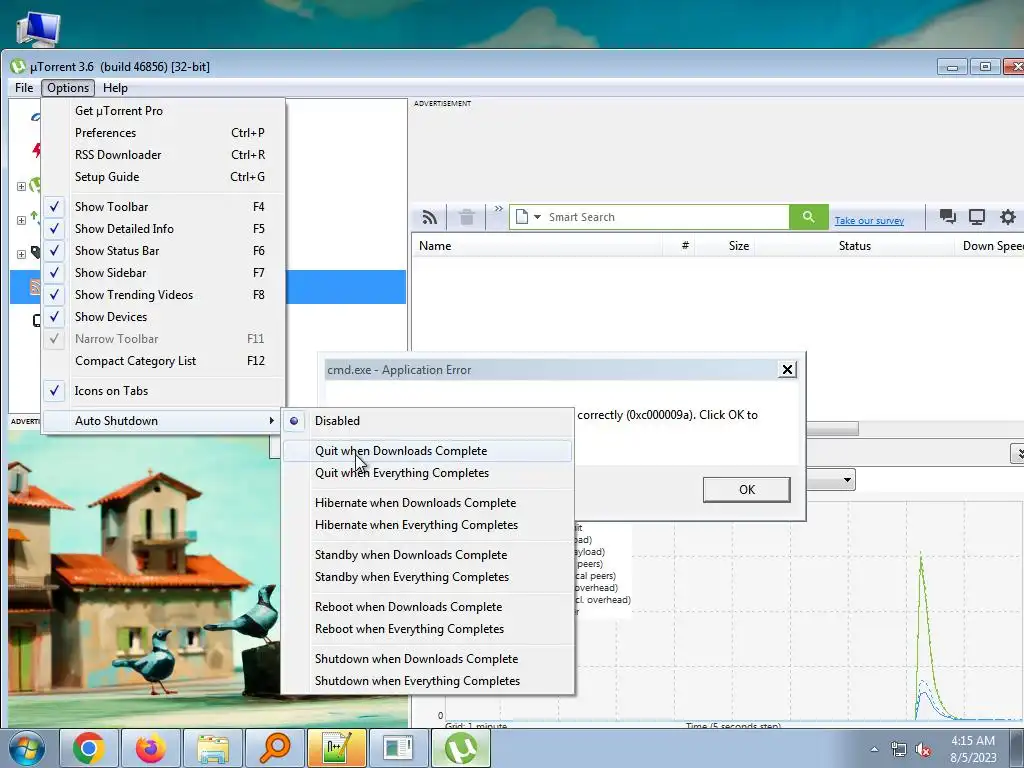Expand the toolbar overflow chevron
The height and width of the screenshot is (768, 1024).
coord(498,209)
